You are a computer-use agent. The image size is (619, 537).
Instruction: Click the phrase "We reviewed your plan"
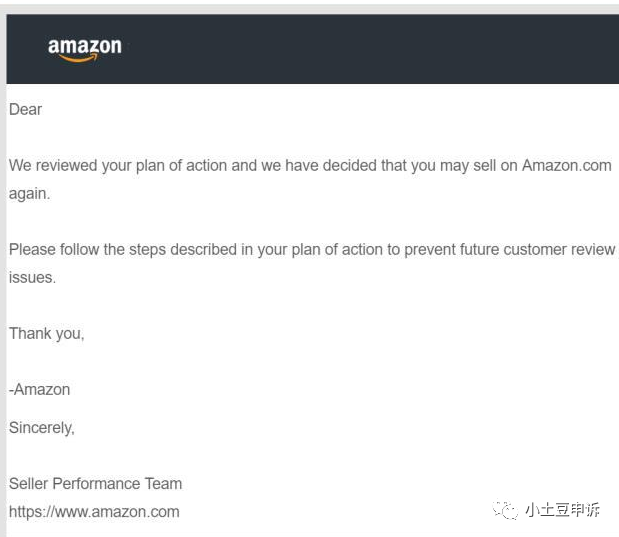(85, 165)
